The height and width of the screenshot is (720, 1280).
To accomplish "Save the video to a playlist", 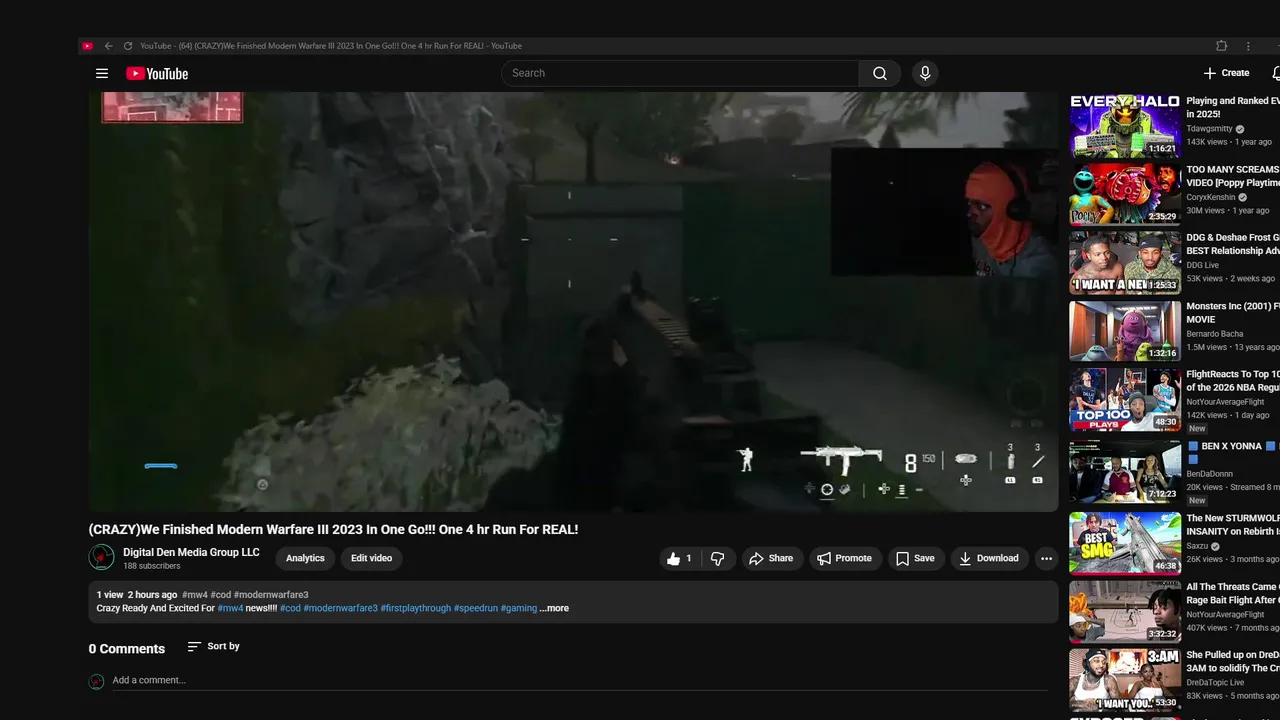I will click(x=915, y=558).
